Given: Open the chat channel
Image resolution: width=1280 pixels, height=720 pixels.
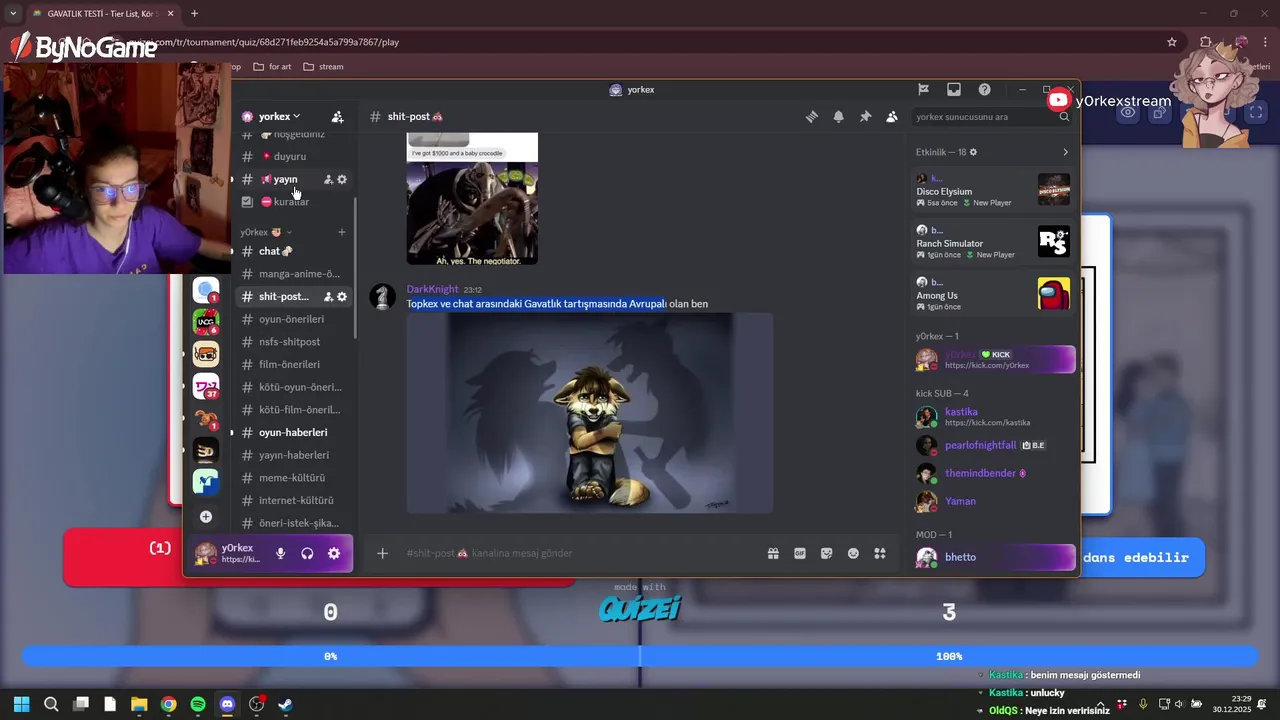Looking at the screenshot, I should (293, 252).
